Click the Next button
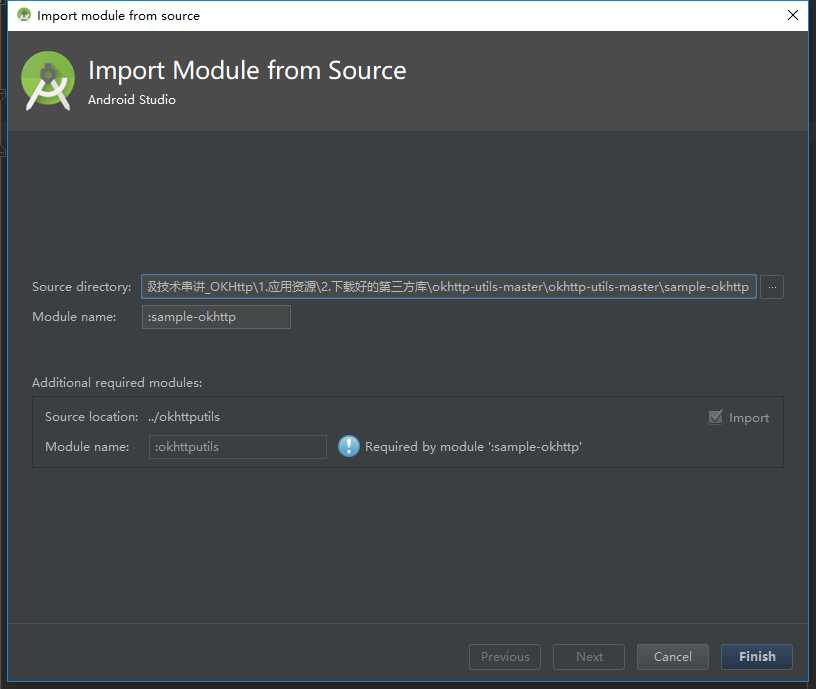This screenshot has width=816, height=689. click(589, 656)
